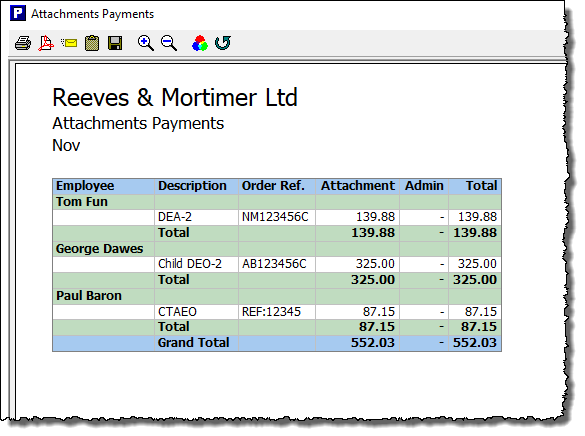Send report by email icon

coord(69,43)
